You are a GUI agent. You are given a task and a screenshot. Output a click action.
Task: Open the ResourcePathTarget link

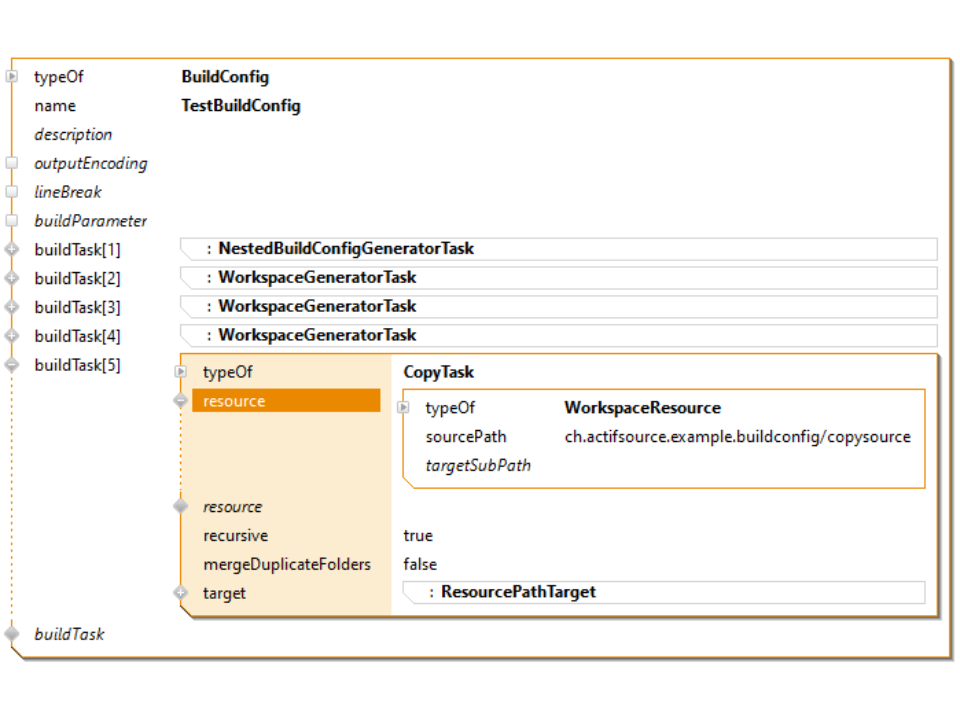(518, 592)
